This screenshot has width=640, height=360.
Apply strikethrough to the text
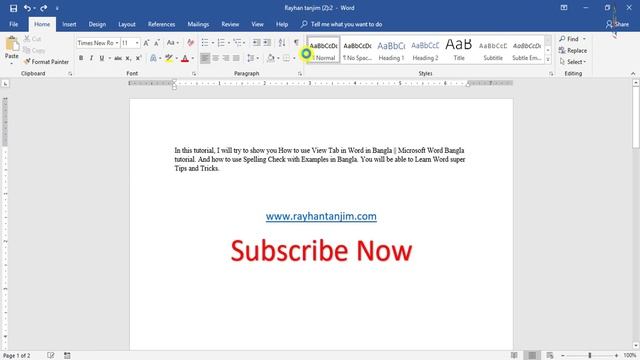tap(118, 58)
